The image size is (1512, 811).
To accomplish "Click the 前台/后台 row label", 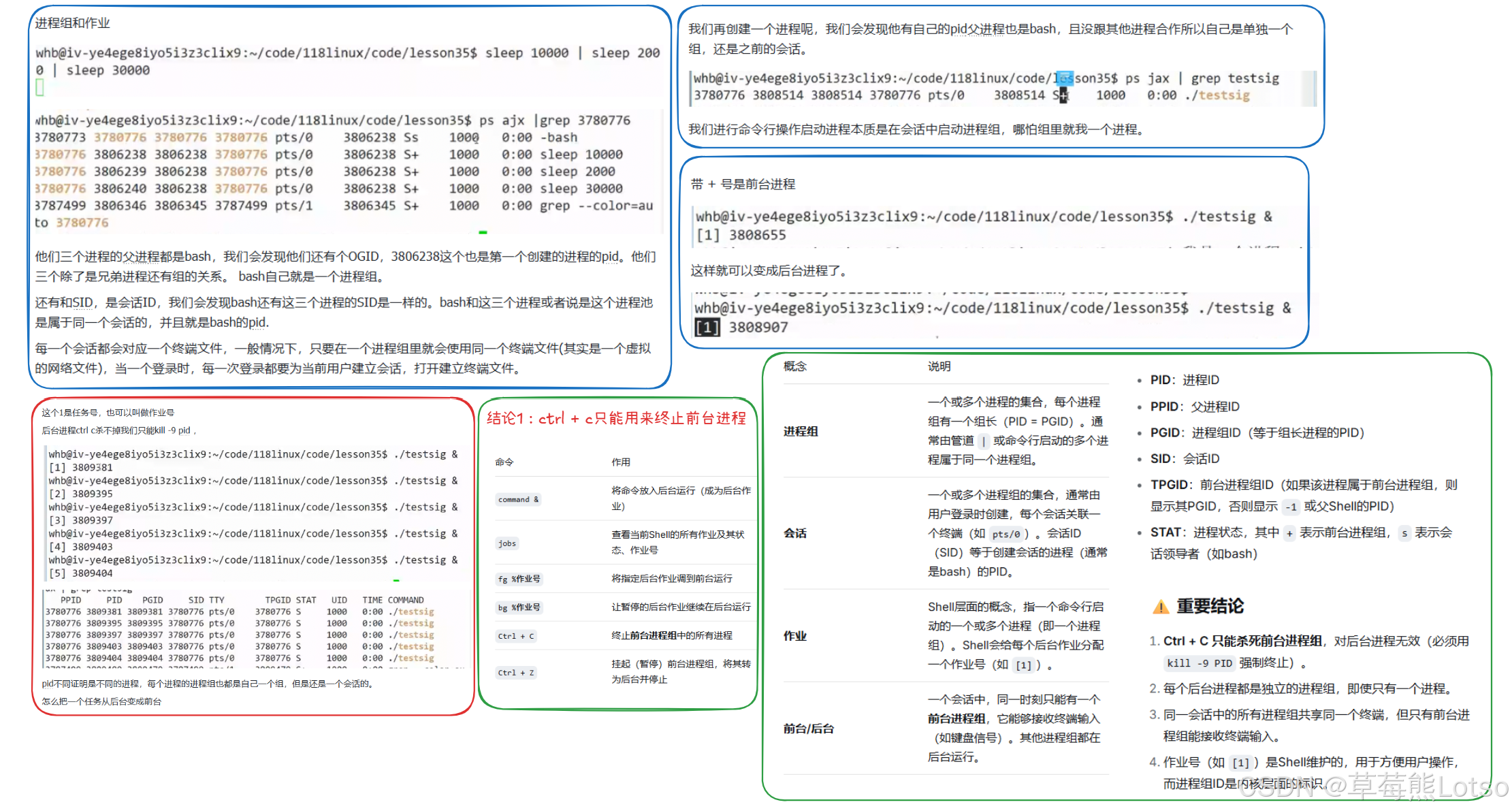I will pos(808,729).
